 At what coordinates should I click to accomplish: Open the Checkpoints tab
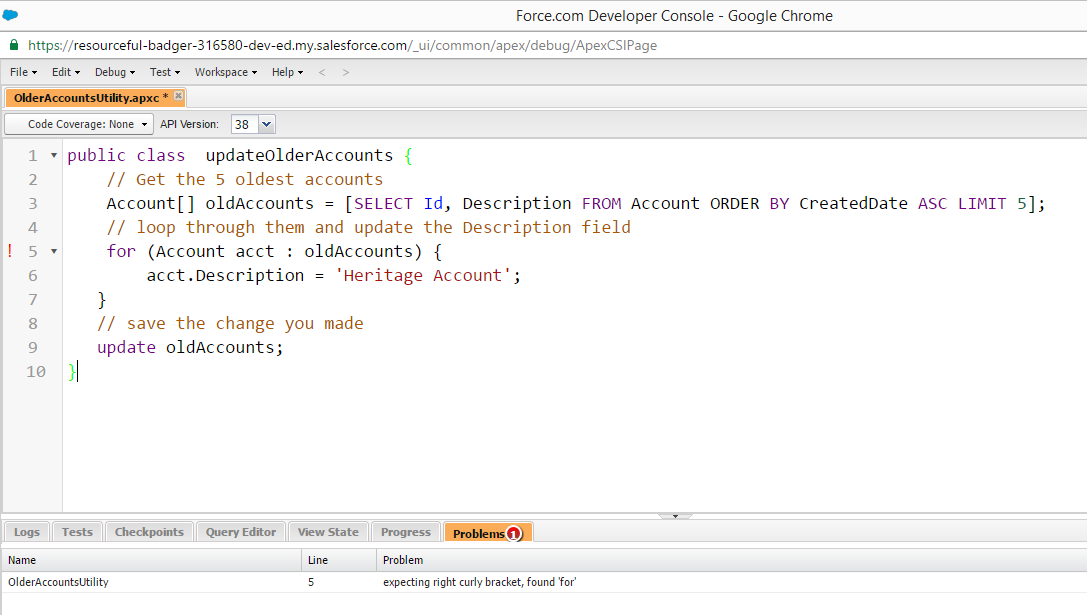coord(149,532)
